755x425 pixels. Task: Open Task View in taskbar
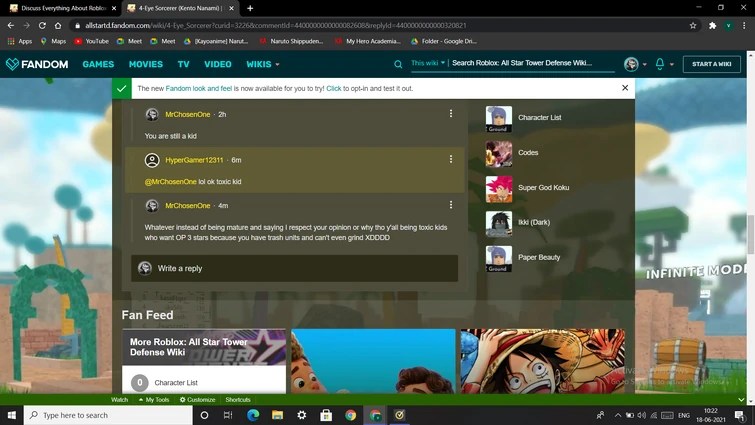(228, 415)
